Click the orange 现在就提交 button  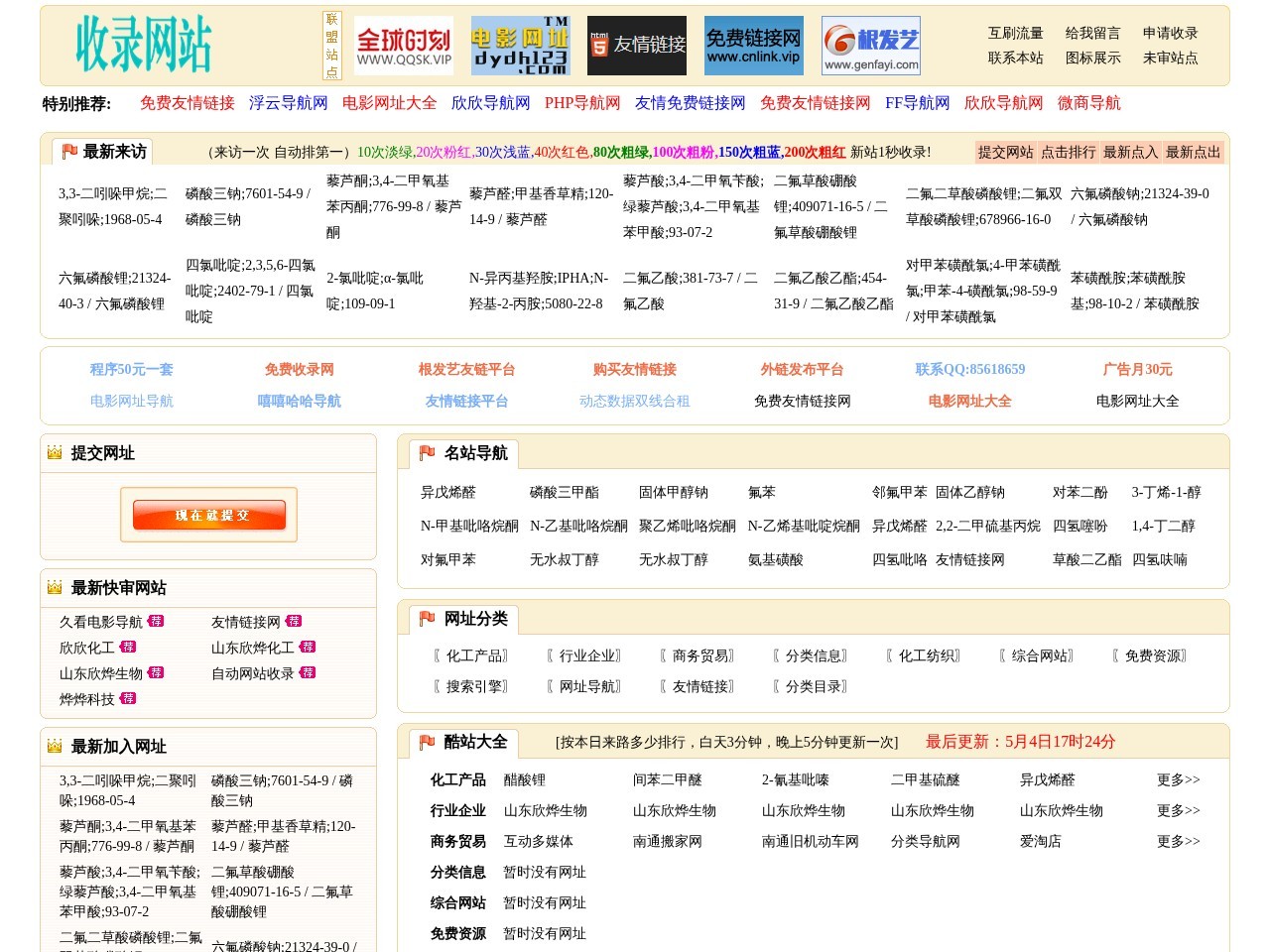pos(209,515)
